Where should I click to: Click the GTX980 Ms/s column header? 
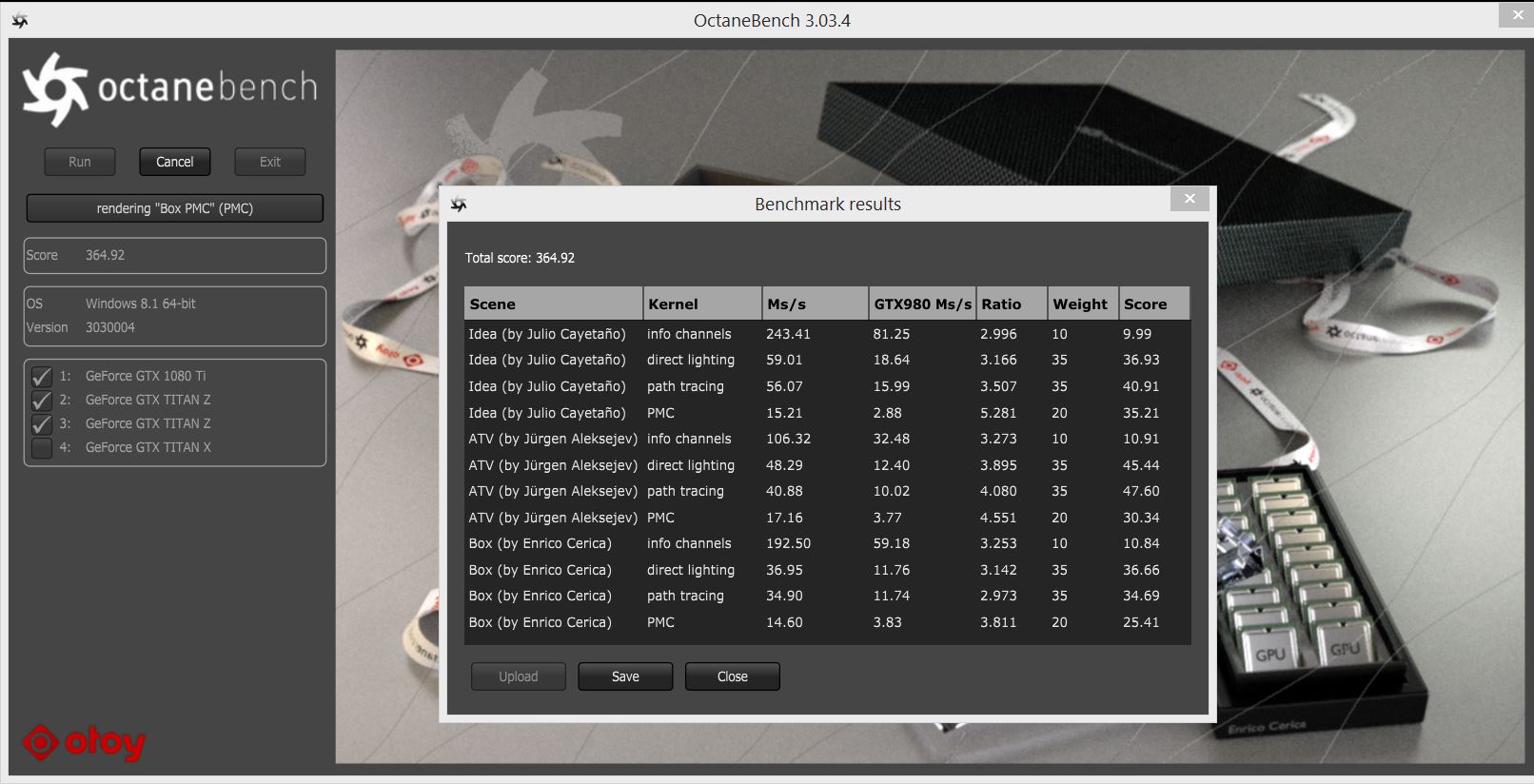coord(923,304)
